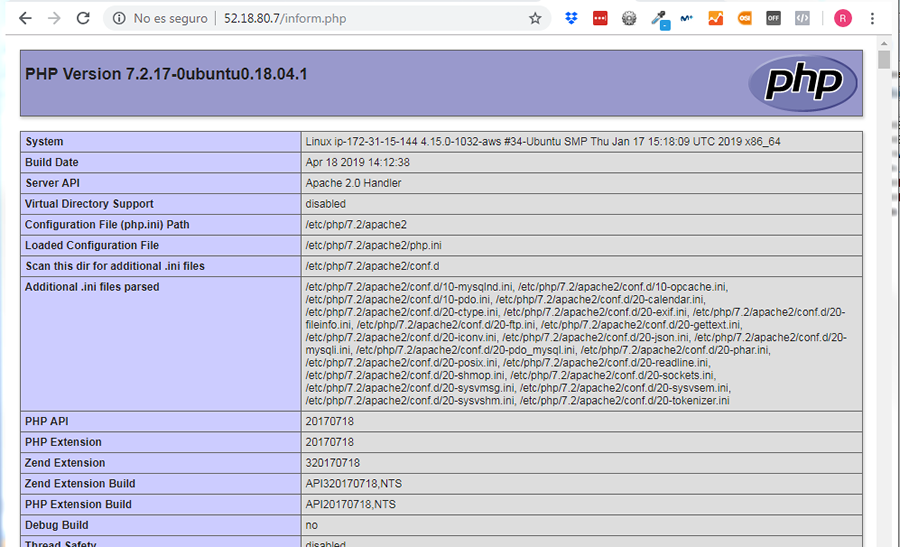This screenshot has width=900, height=547.
Task: Click the 'Loaded Configuration File' label
Action: pyautogui.click(x=92, y=245)
